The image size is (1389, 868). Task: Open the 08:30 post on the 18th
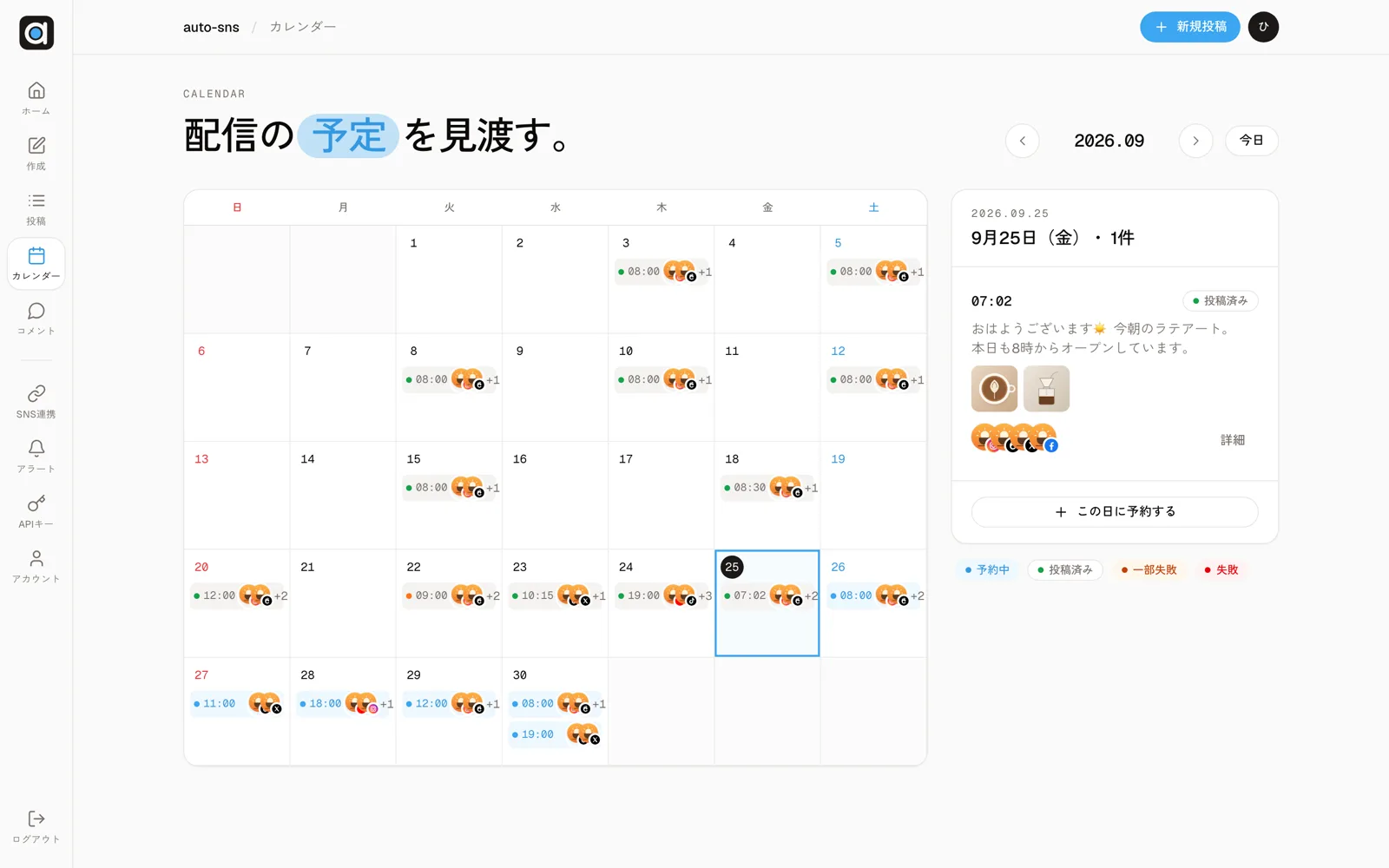768,488
